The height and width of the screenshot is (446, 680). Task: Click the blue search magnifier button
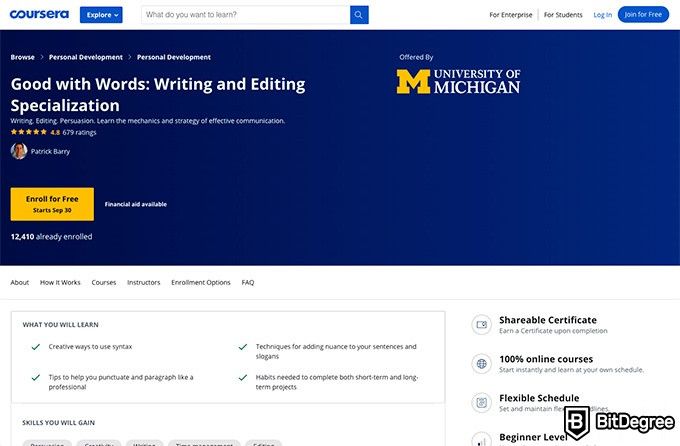click(359, 15)
